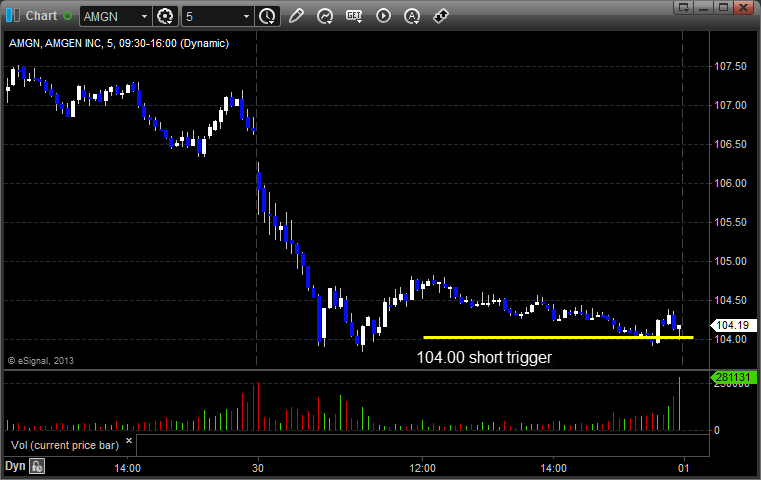Image resolution: width=761 pixels, height=480 pixels.
Task: Click the '104.00 short trigger' text annotation
Action: (484, 358)
